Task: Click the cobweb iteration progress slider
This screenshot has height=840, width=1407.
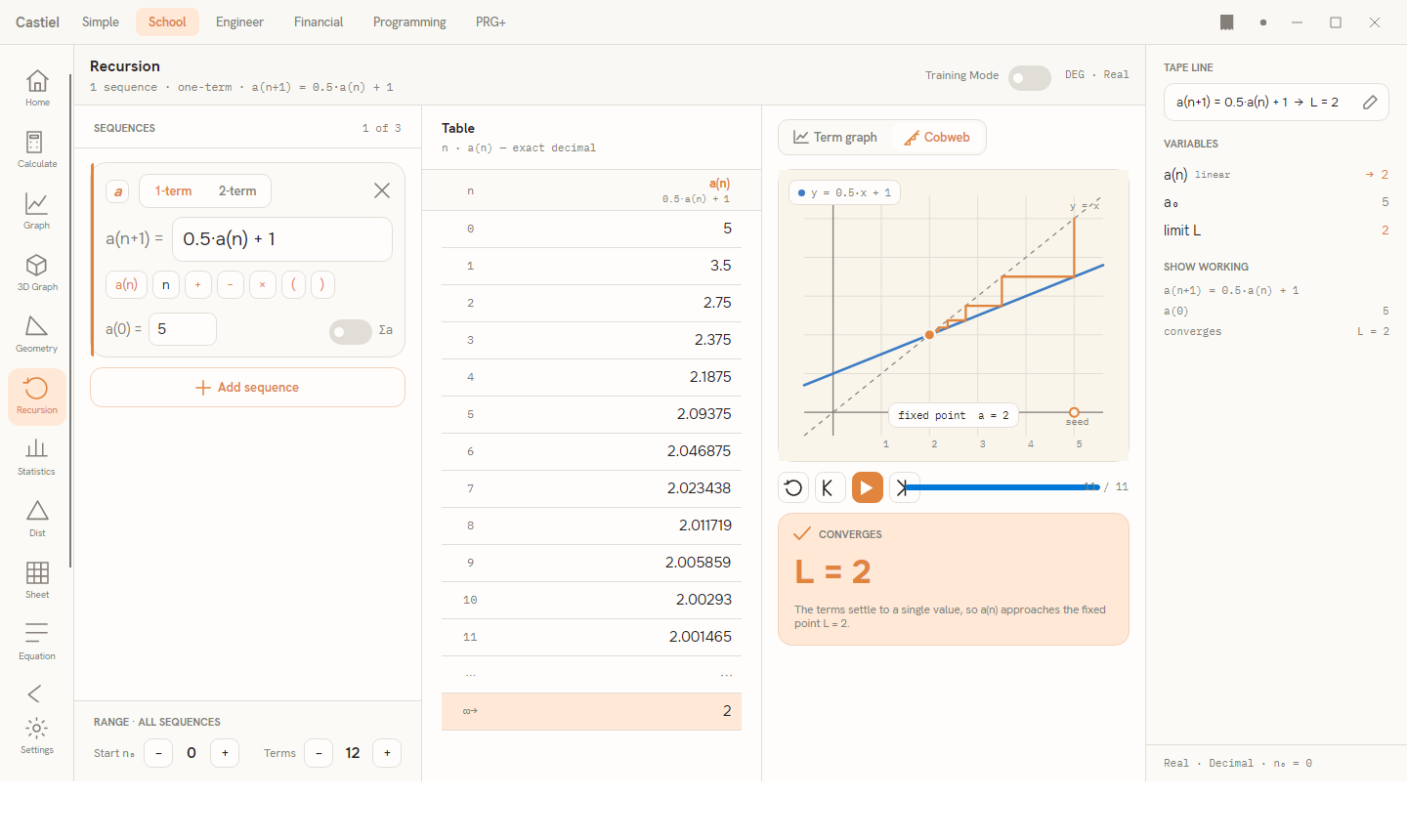Action: (1001, 487)
